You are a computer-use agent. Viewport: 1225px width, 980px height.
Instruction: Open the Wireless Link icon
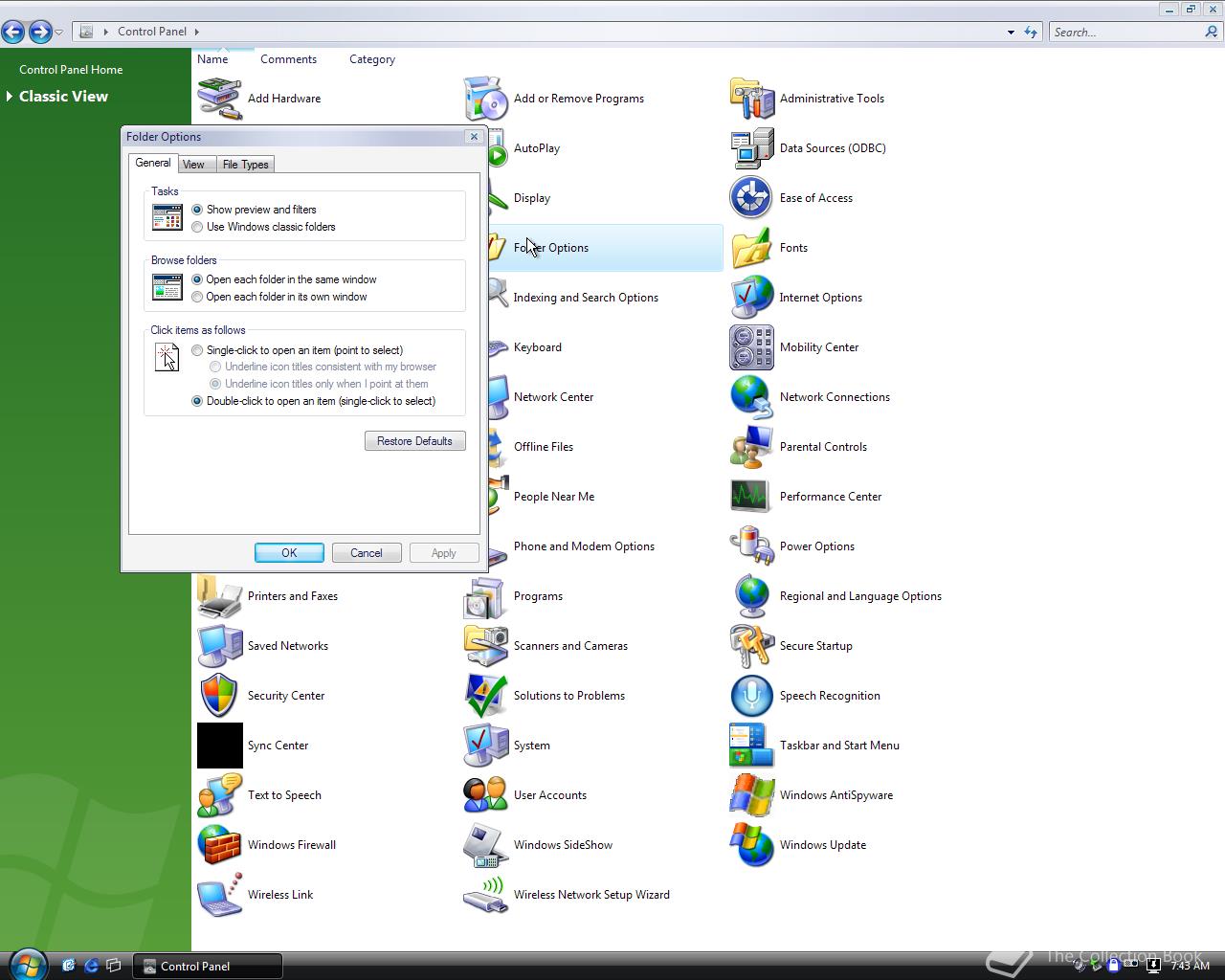click(x=219, y=895)
